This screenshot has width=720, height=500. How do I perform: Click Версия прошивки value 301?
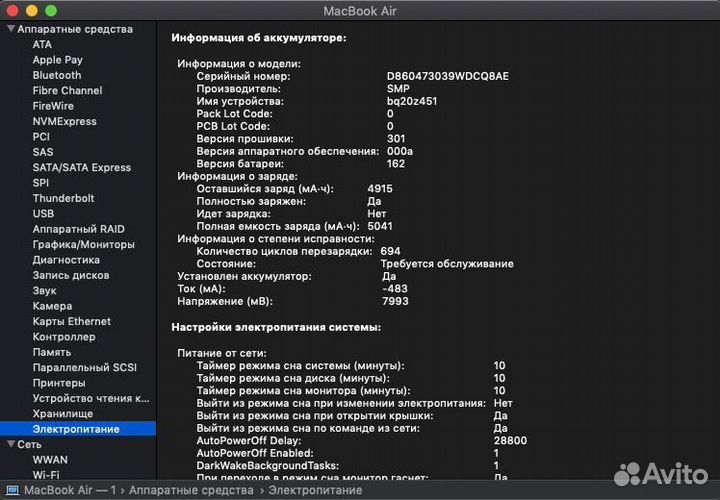[x=396, y=139]
